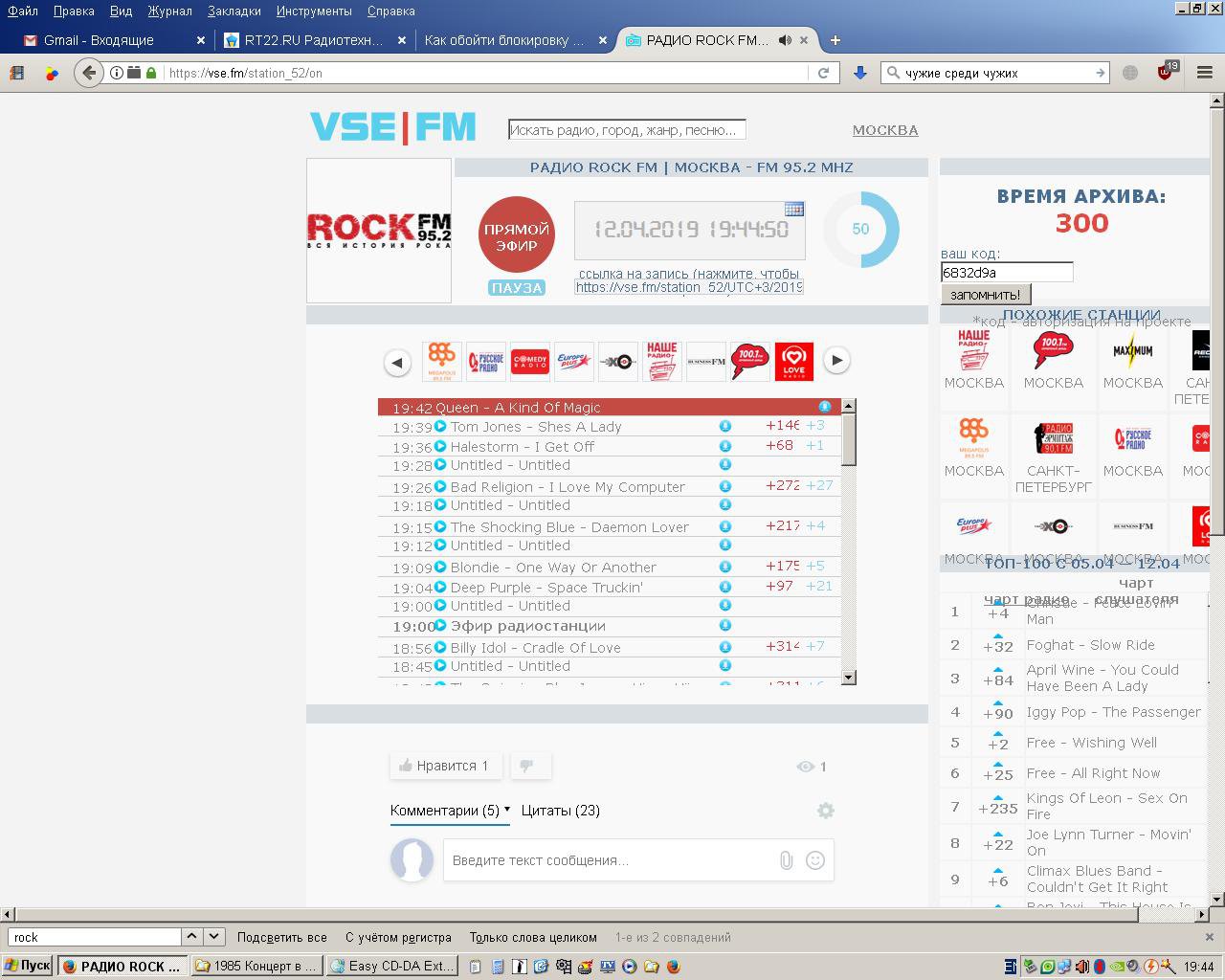Attach a file with the paperclip icon

(786, 860)
